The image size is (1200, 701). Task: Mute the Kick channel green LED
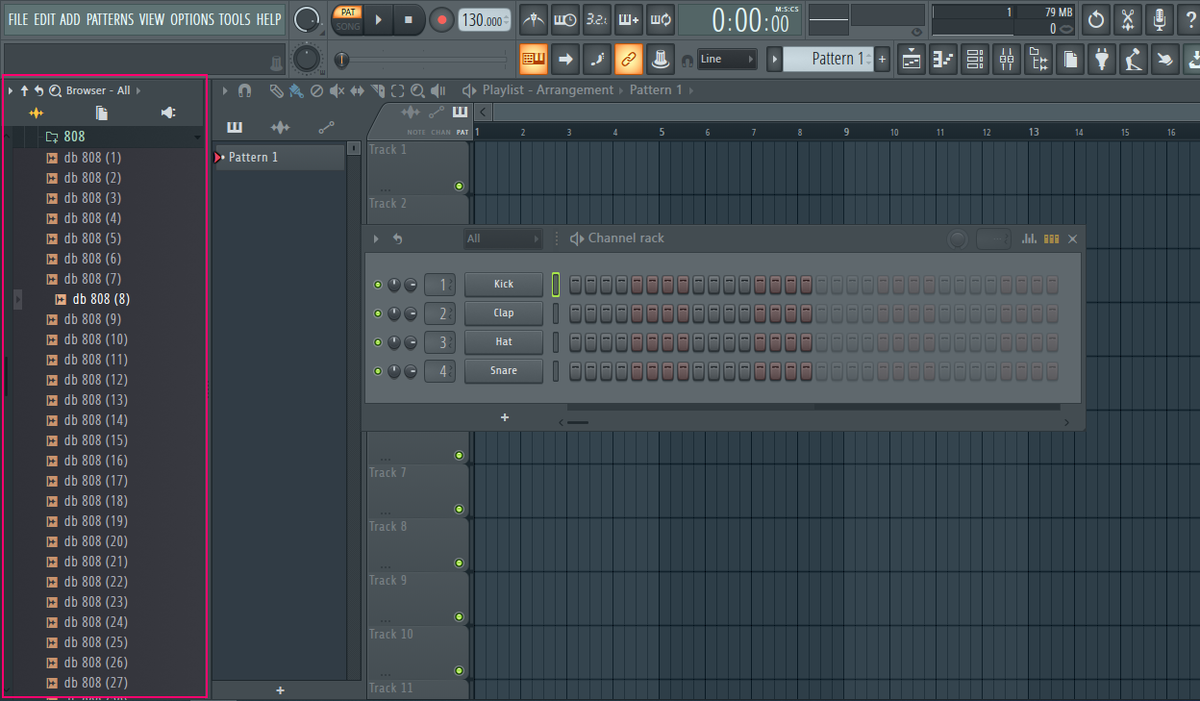(x=378, y=285)
